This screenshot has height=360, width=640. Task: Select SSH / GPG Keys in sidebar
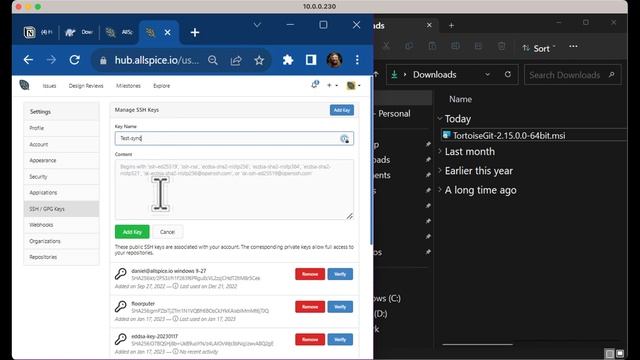(x=61, y=209)
